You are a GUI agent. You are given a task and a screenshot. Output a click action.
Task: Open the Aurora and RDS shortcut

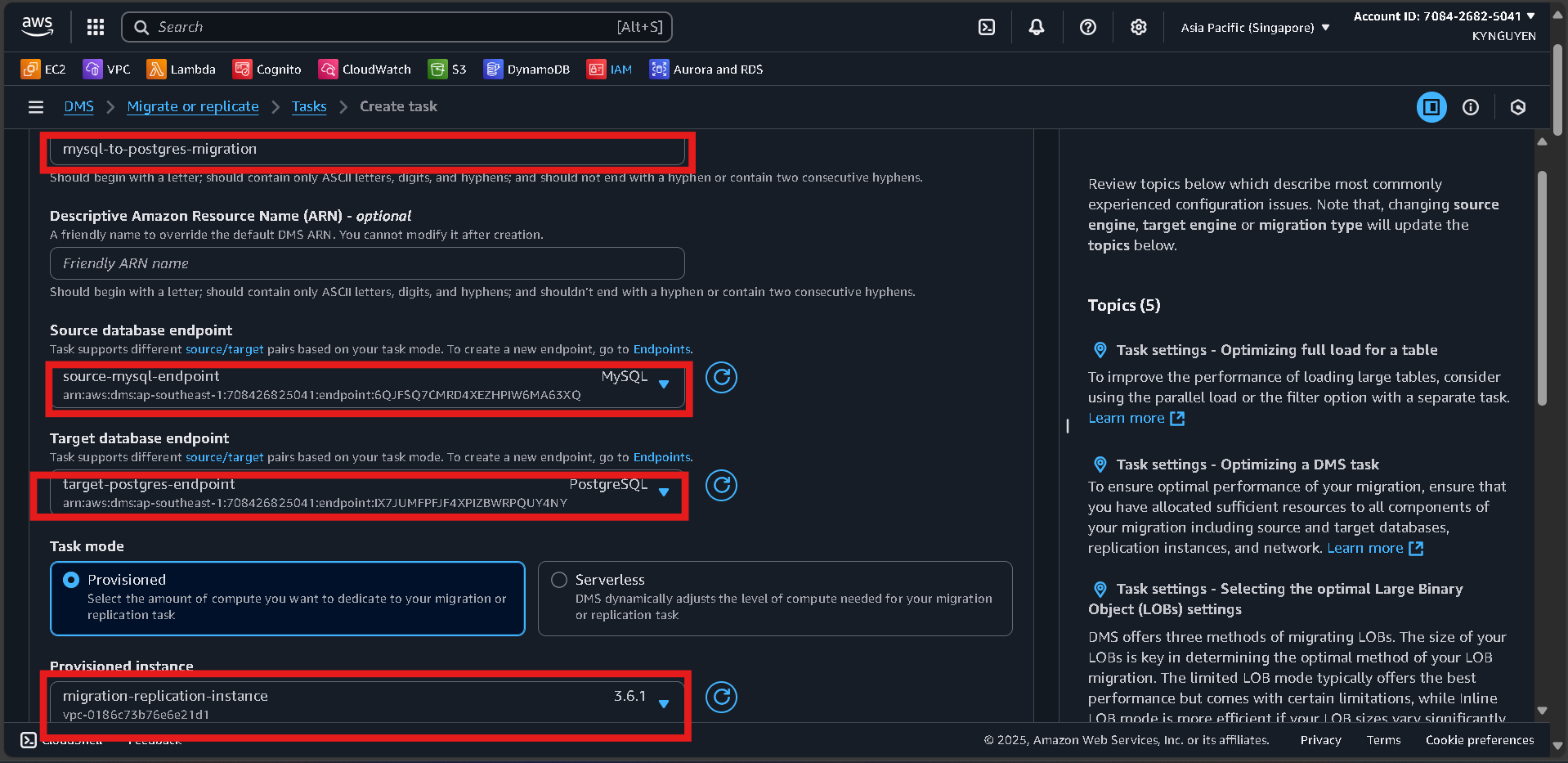click(x=705, y=70)
